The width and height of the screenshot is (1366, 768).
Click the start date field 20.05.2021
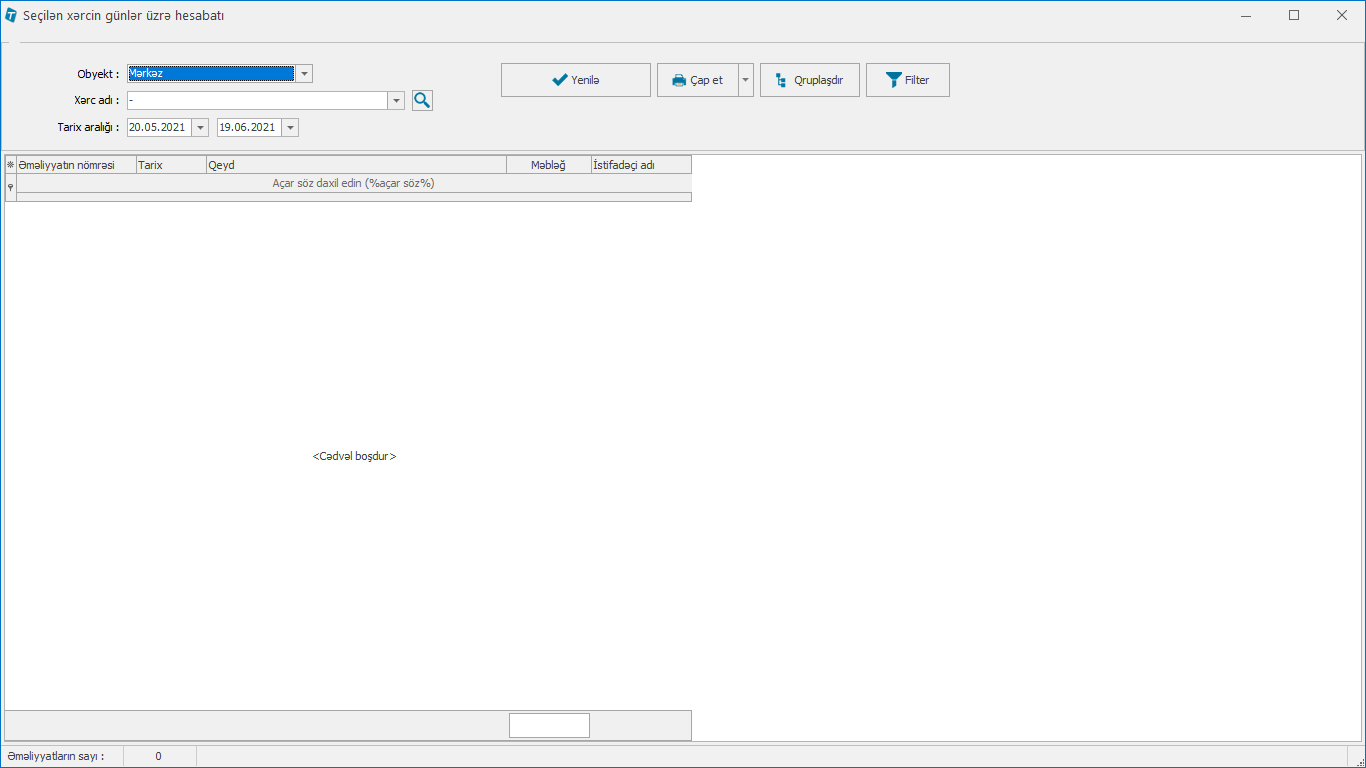point(158,128)
